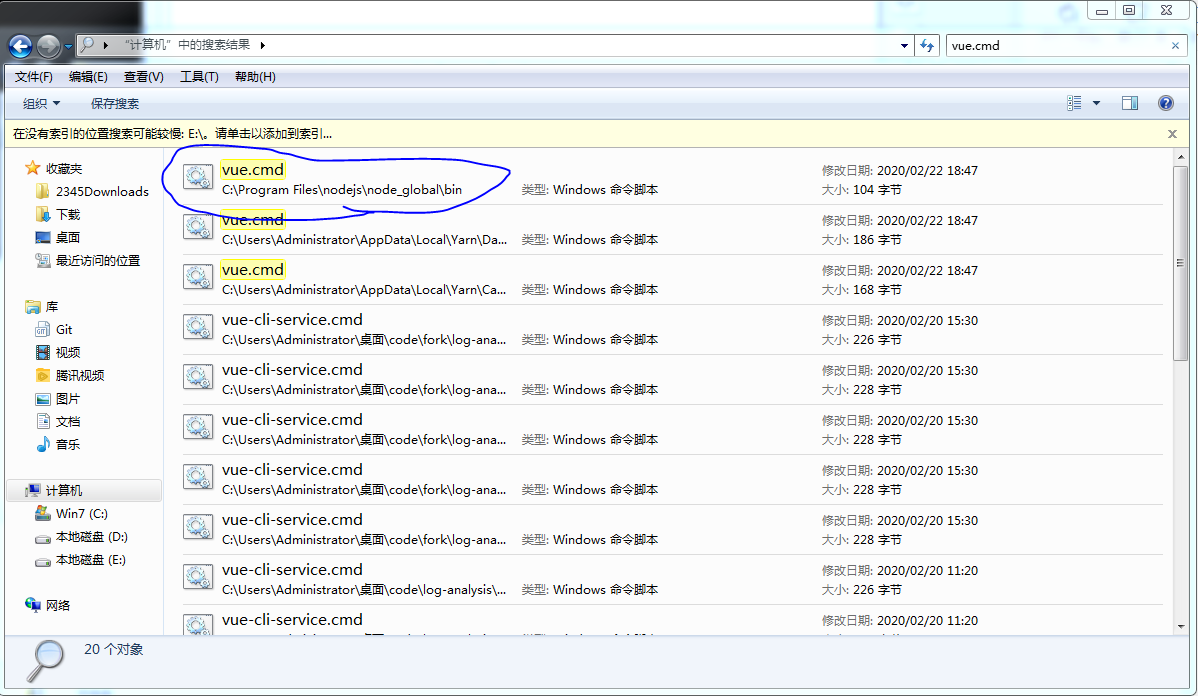The image size is (1198, 696).
Task: Open the view options dropdown arrow
Action: [1096, 103]
